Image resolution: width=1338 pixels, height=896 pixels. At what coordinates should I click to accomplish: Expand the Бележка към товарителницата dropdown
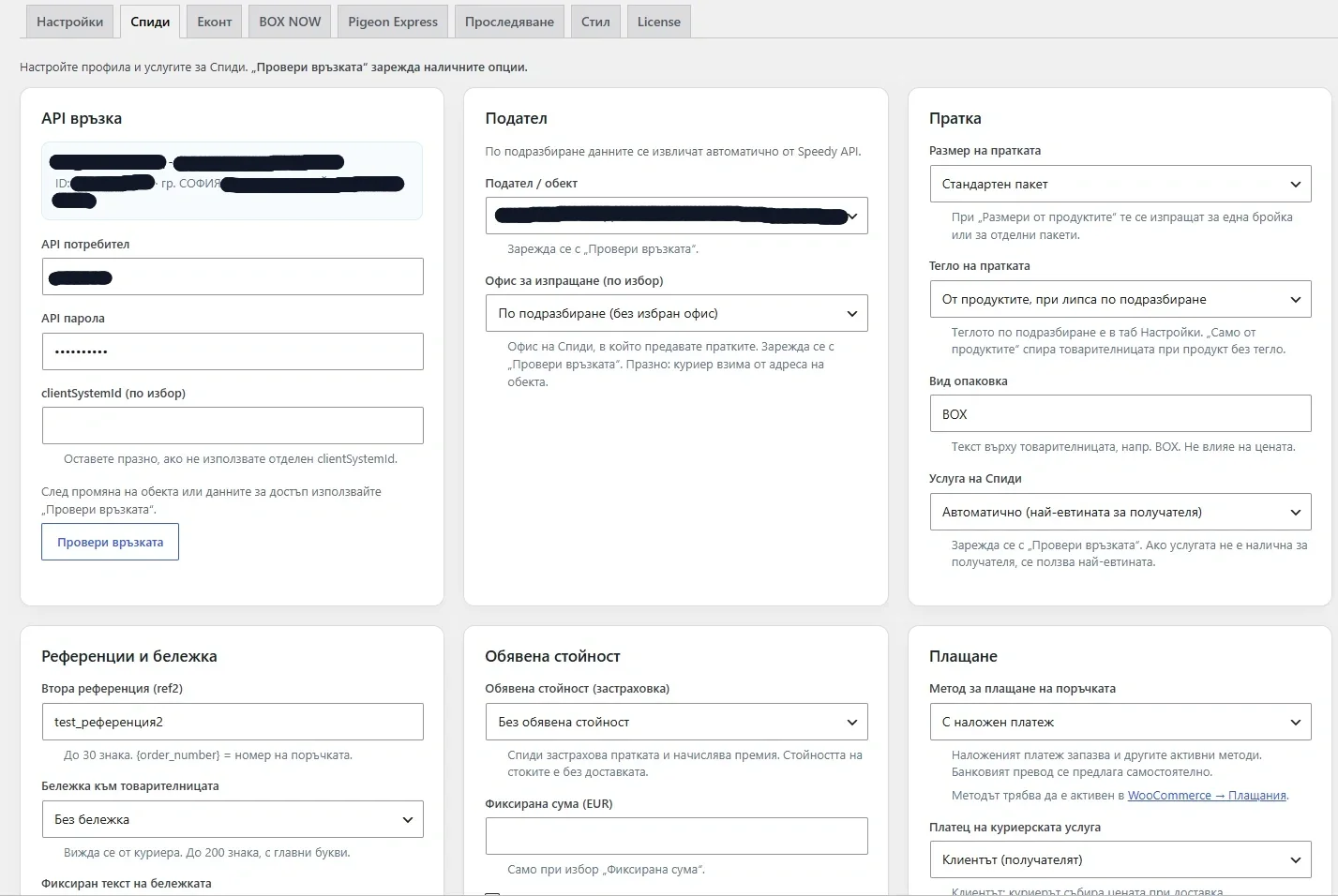[x=233, y=819]
